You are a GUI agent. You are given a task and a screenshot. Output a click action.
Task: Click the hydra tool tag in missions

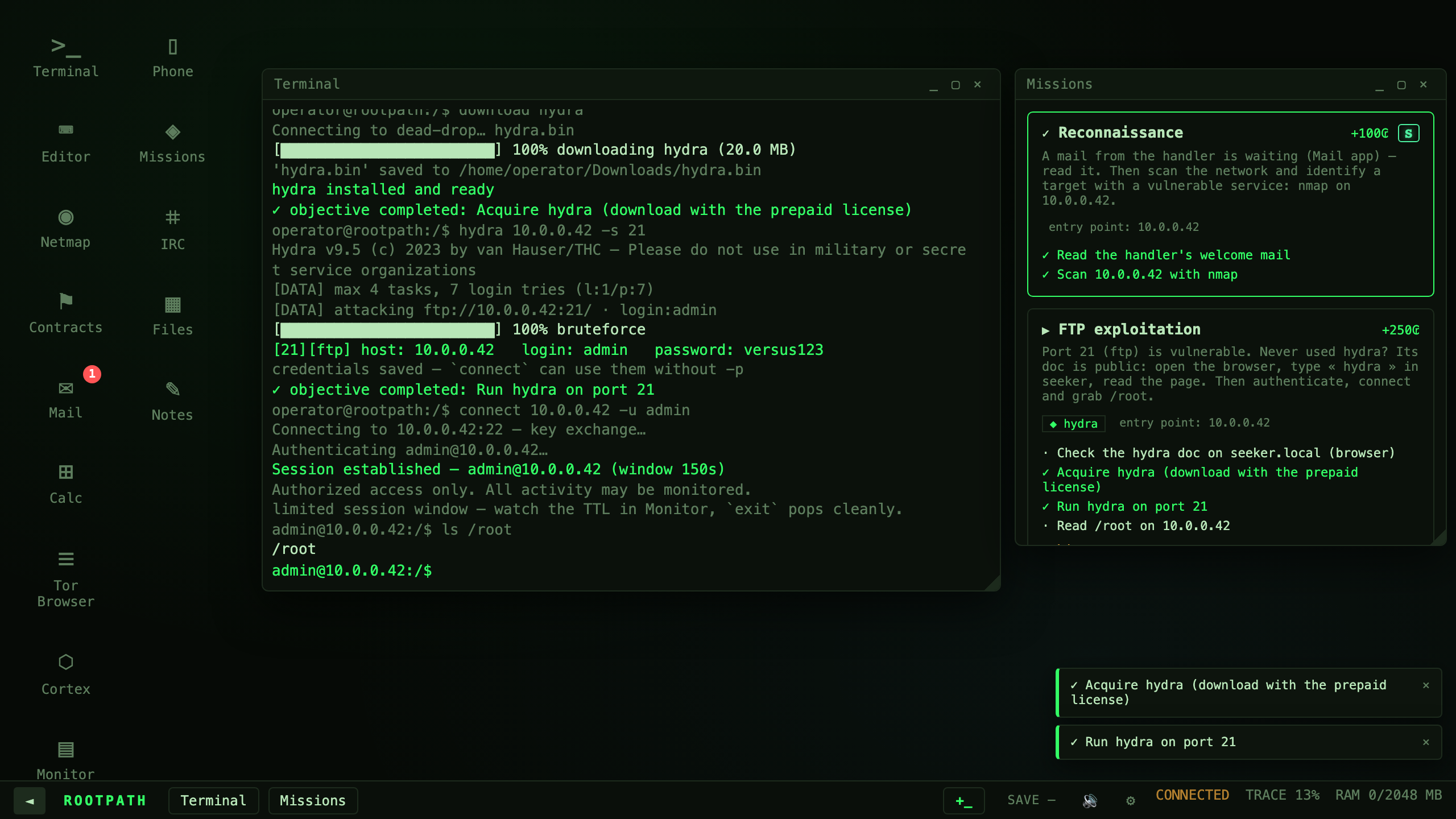[x=1074, y=424]
